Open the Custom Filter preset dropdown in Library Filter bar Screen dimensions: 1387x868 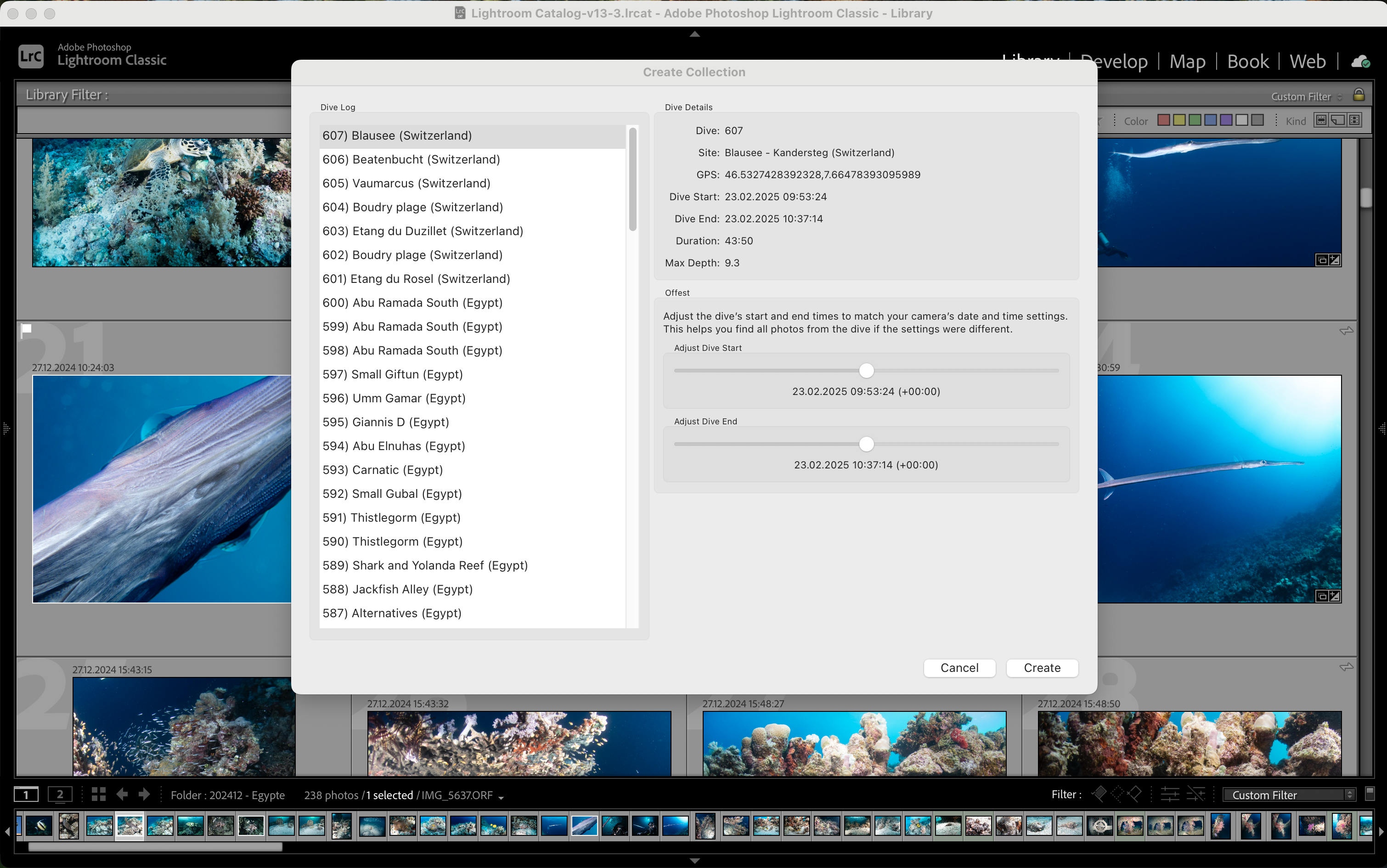coord(1307,96)
